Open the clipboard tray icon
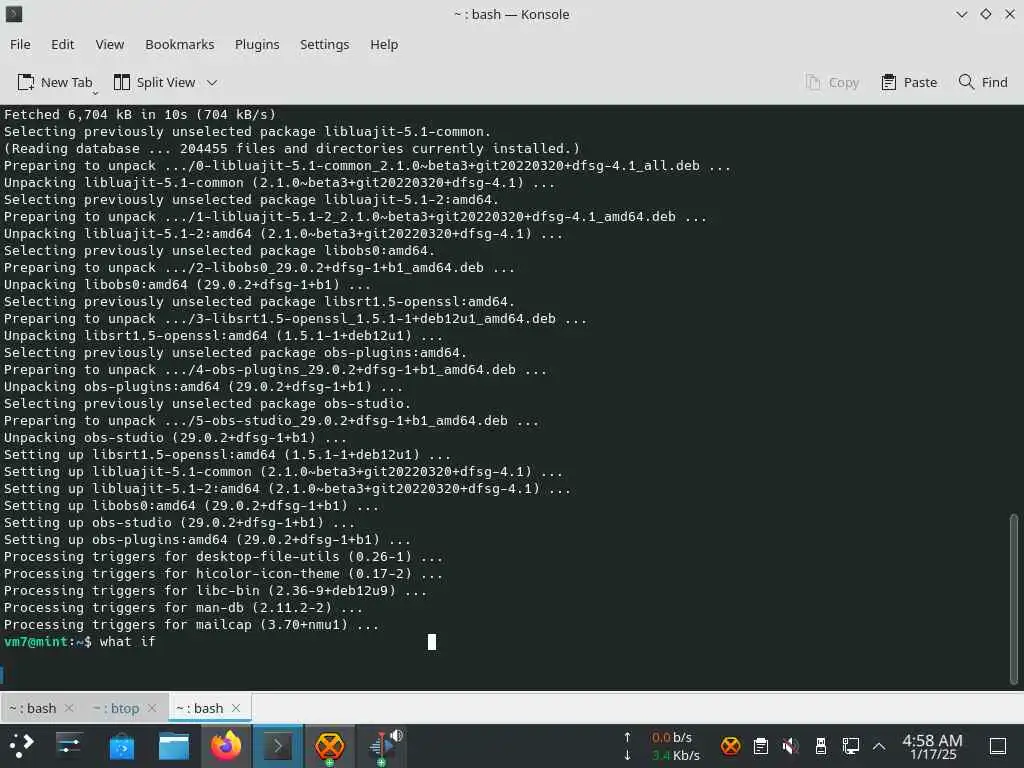 pyautogui.click(x=761, y=746)
